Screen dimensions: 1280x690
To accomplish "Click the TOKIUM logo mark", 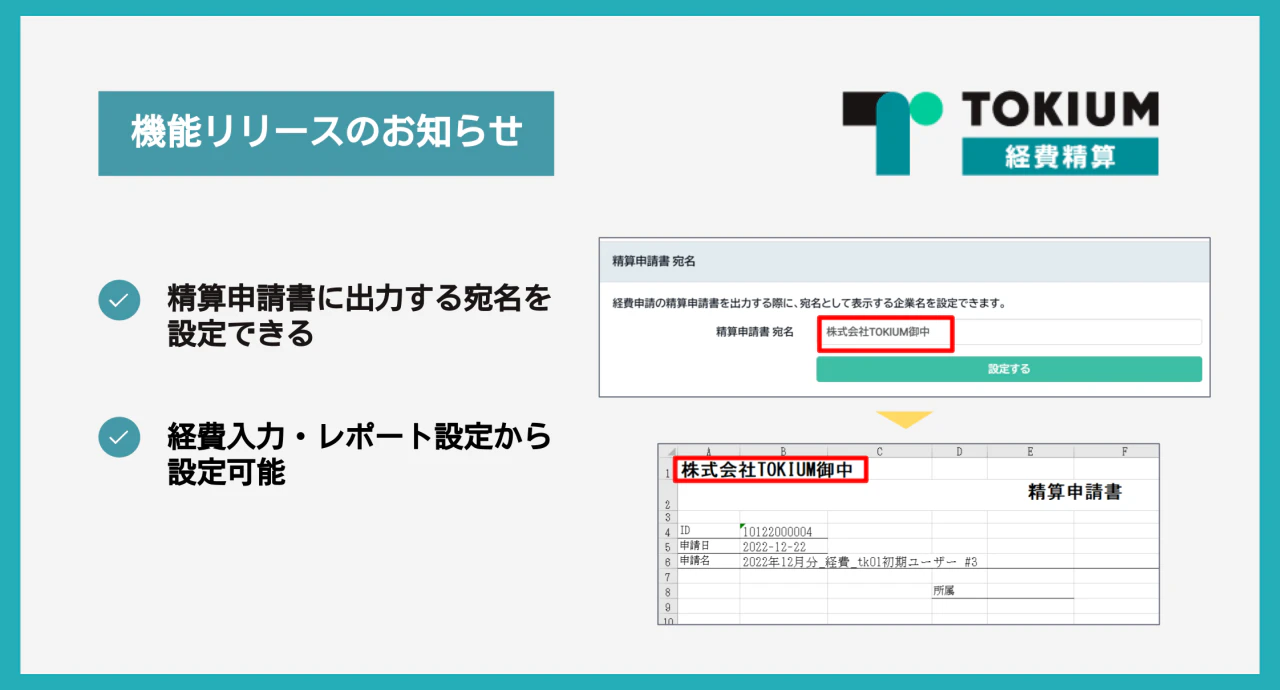I will click(893, 133).
